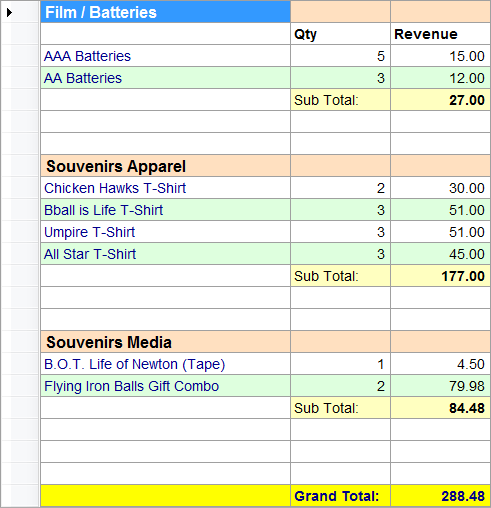Click the row selector beside AAA Batteries

click(x=20, y=56)
